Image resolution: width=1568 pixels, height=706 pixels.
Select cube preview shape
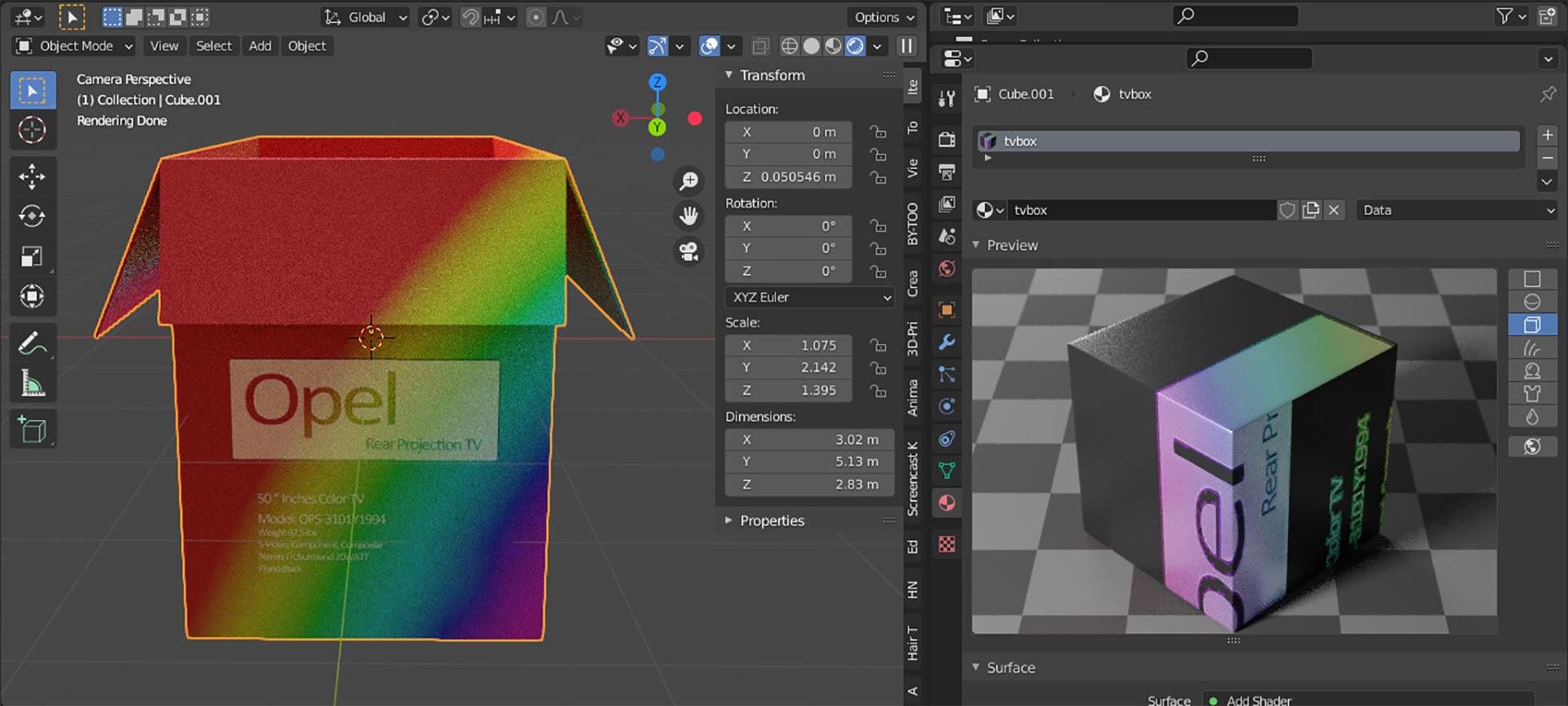(1532, 325)
